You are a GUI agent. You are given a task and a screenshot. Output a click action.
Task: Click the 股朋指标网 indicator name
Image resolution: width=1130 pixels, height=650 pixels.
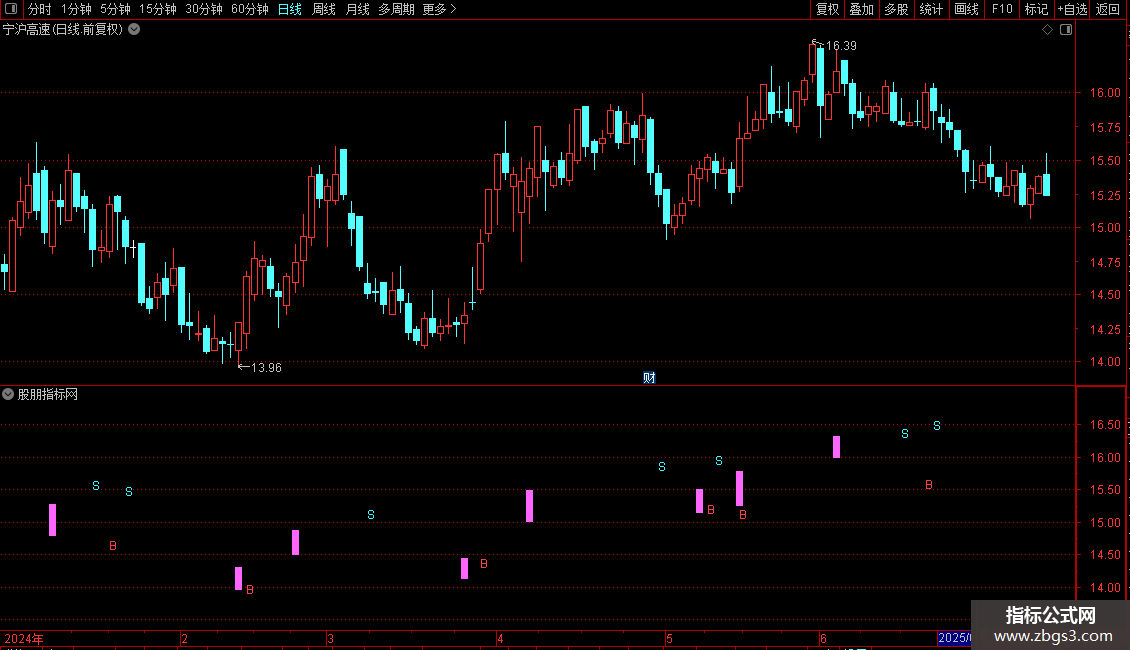tap(48, 394)
